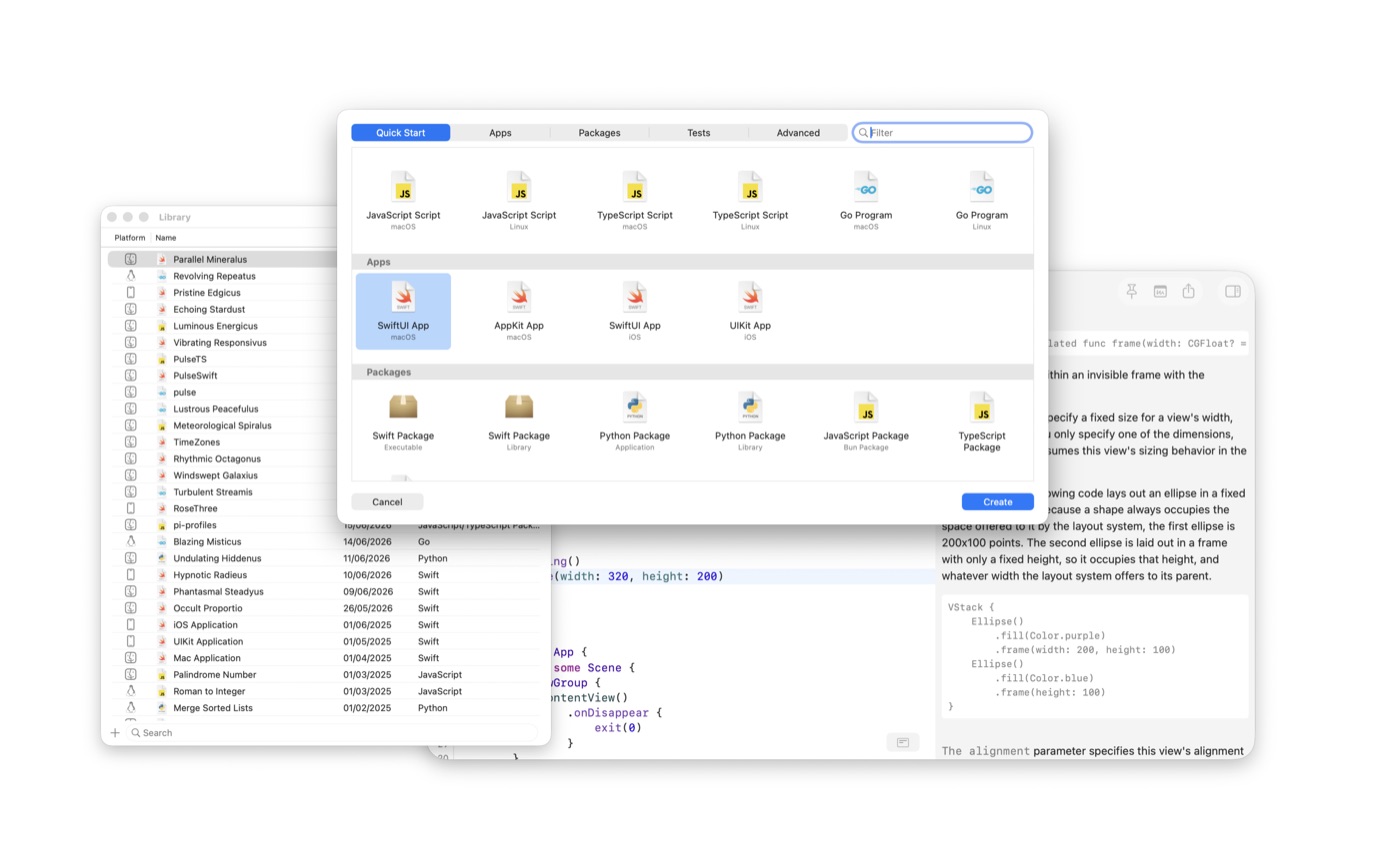Viewport: 1386px width, 866px height.
Task: Select the Palindrome Number row
Action: point(325,674)
